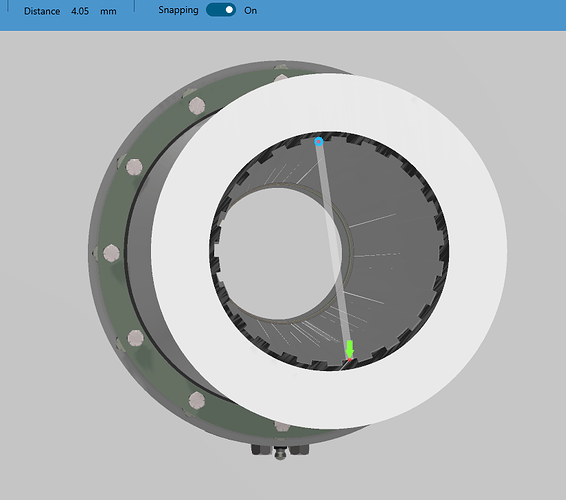
Task: Pick the lower-left bolt head near ring edge
Action: (x=196, y=400)
